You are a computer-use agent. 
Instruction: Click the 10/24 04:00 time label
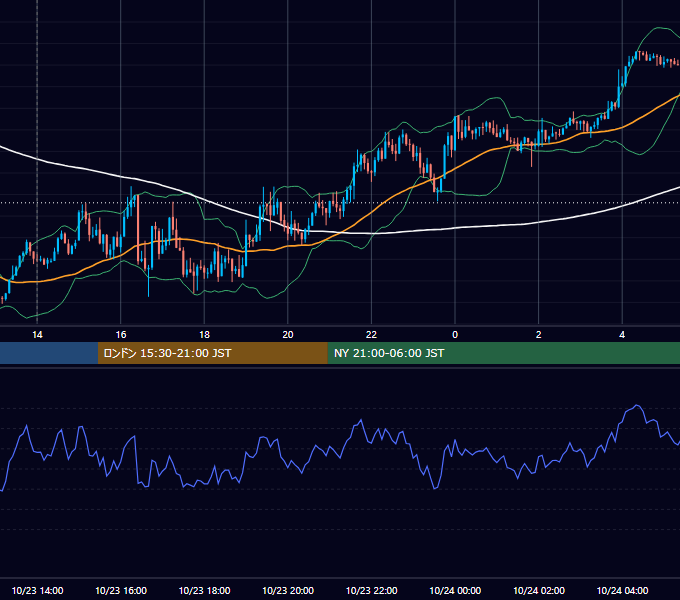(x=622, y=590)
